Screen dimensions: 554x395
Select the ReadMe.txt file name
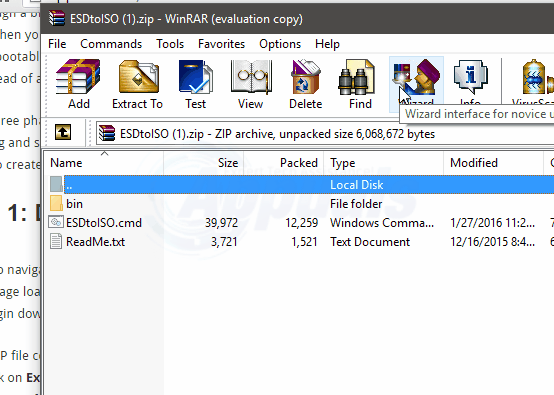(x=95, y=242)
